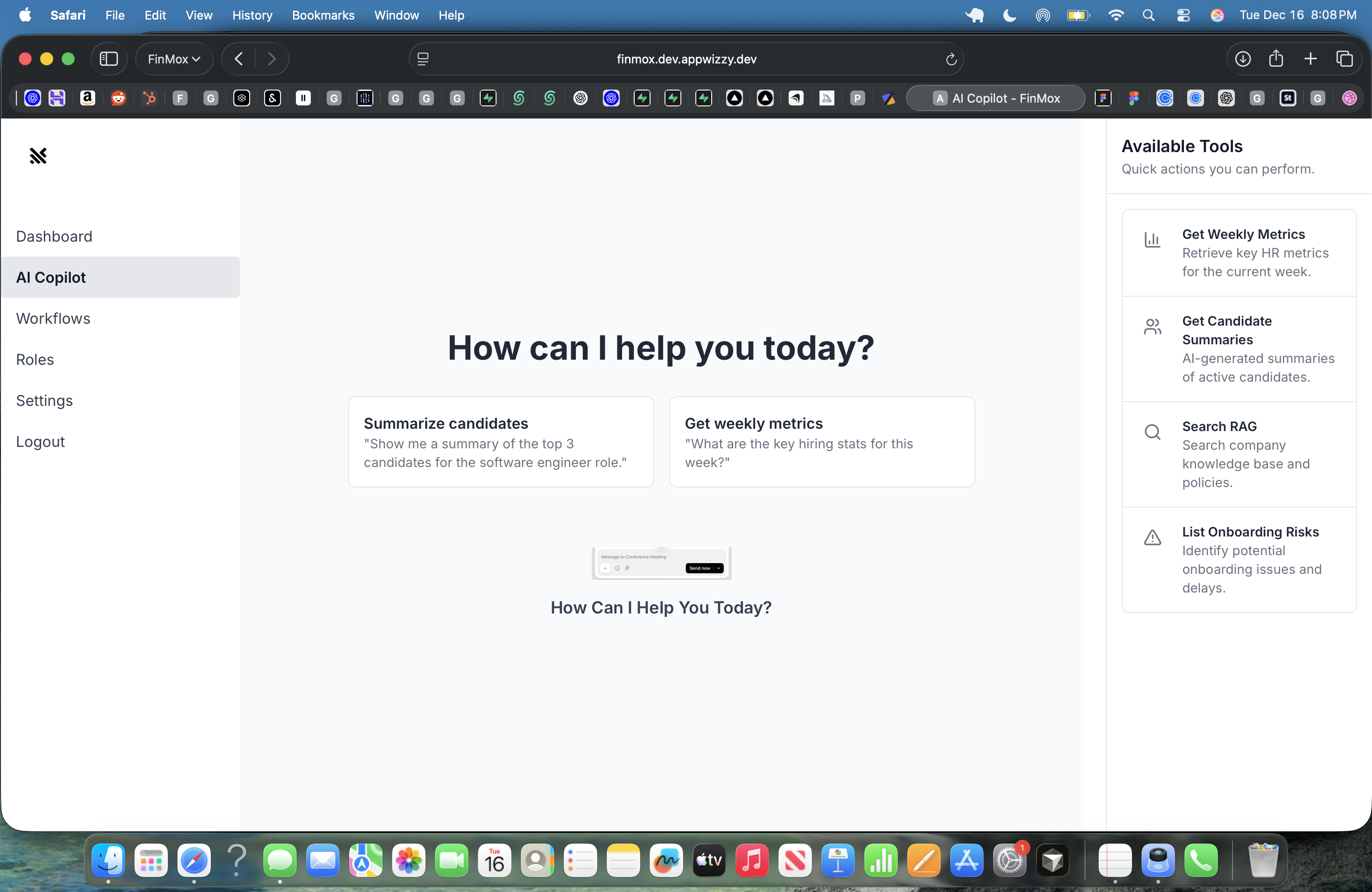Click the HubSpot icon in the bookmarks bar
The image size is (1372, 892).
pyautogui.click(x=149, y=98)
